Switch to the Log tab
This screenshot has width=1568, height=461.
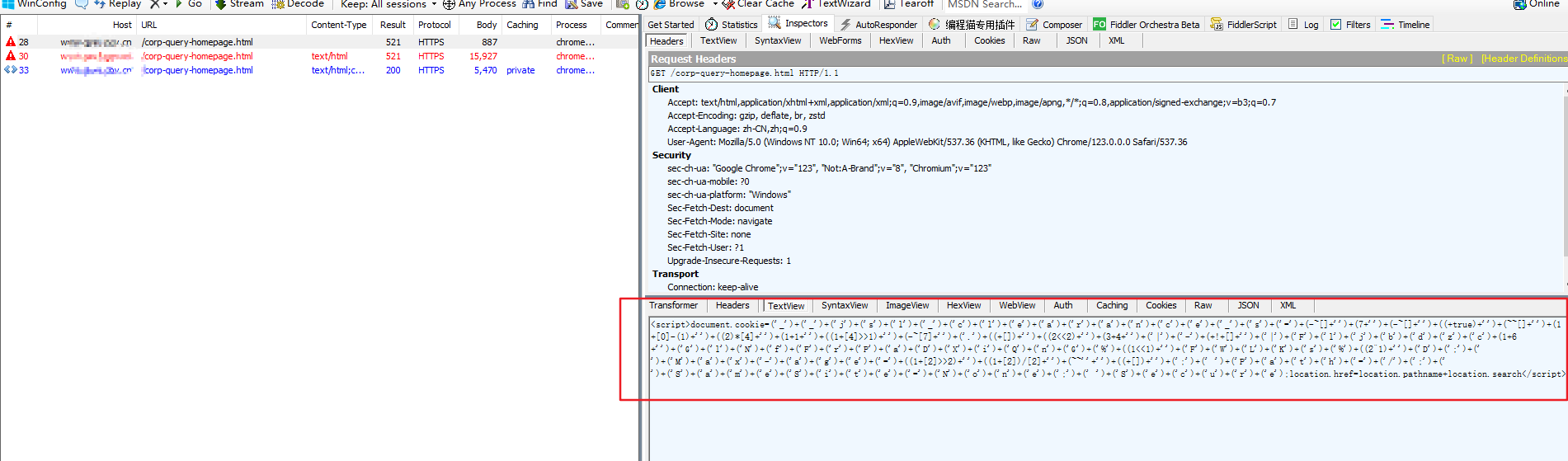tap(1303, 25)
